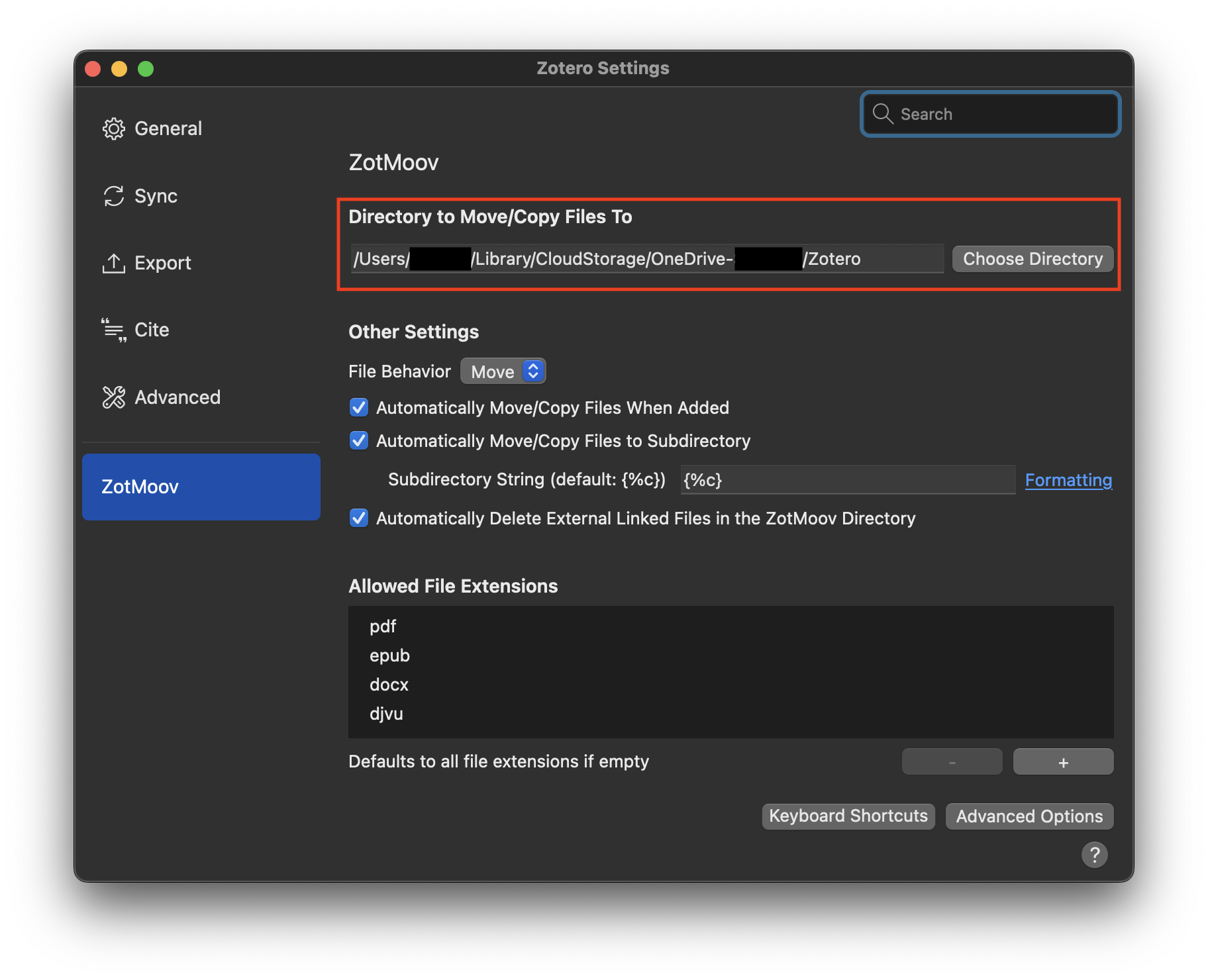Click the plus add extension button

coord(1063,762)
